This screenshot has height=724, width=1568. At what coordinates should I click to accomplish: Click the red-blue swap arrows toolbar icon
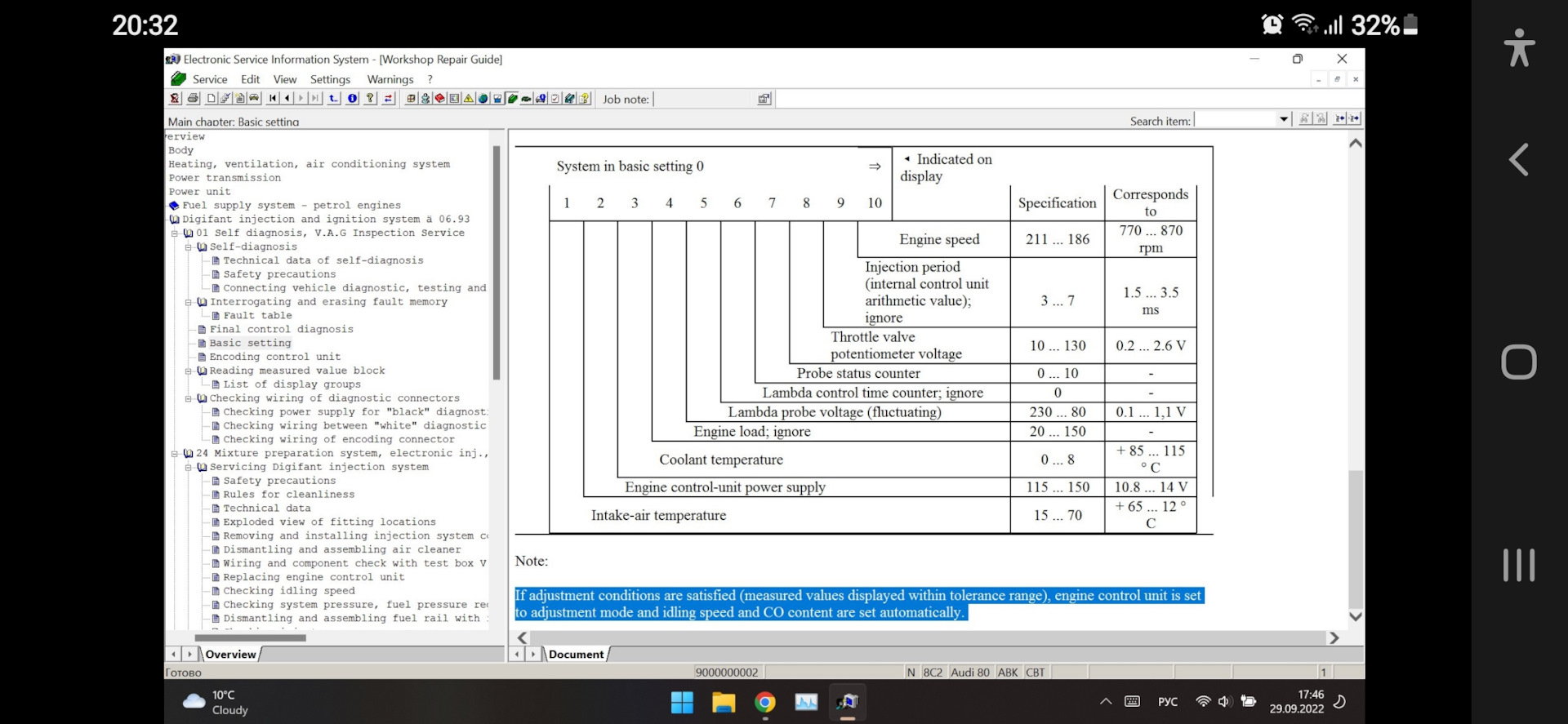pyautogui.click(x=388, y=99)
